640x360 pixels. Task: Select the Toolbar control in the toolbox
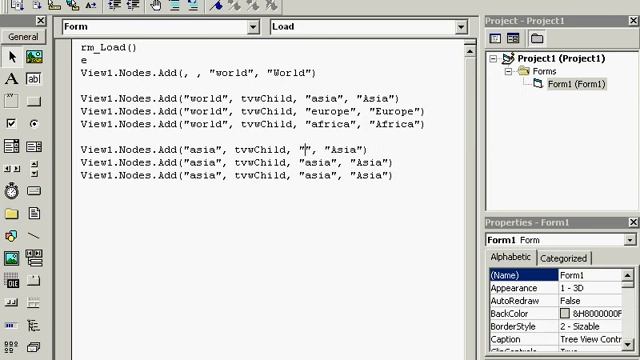click(x=11, y=302)
